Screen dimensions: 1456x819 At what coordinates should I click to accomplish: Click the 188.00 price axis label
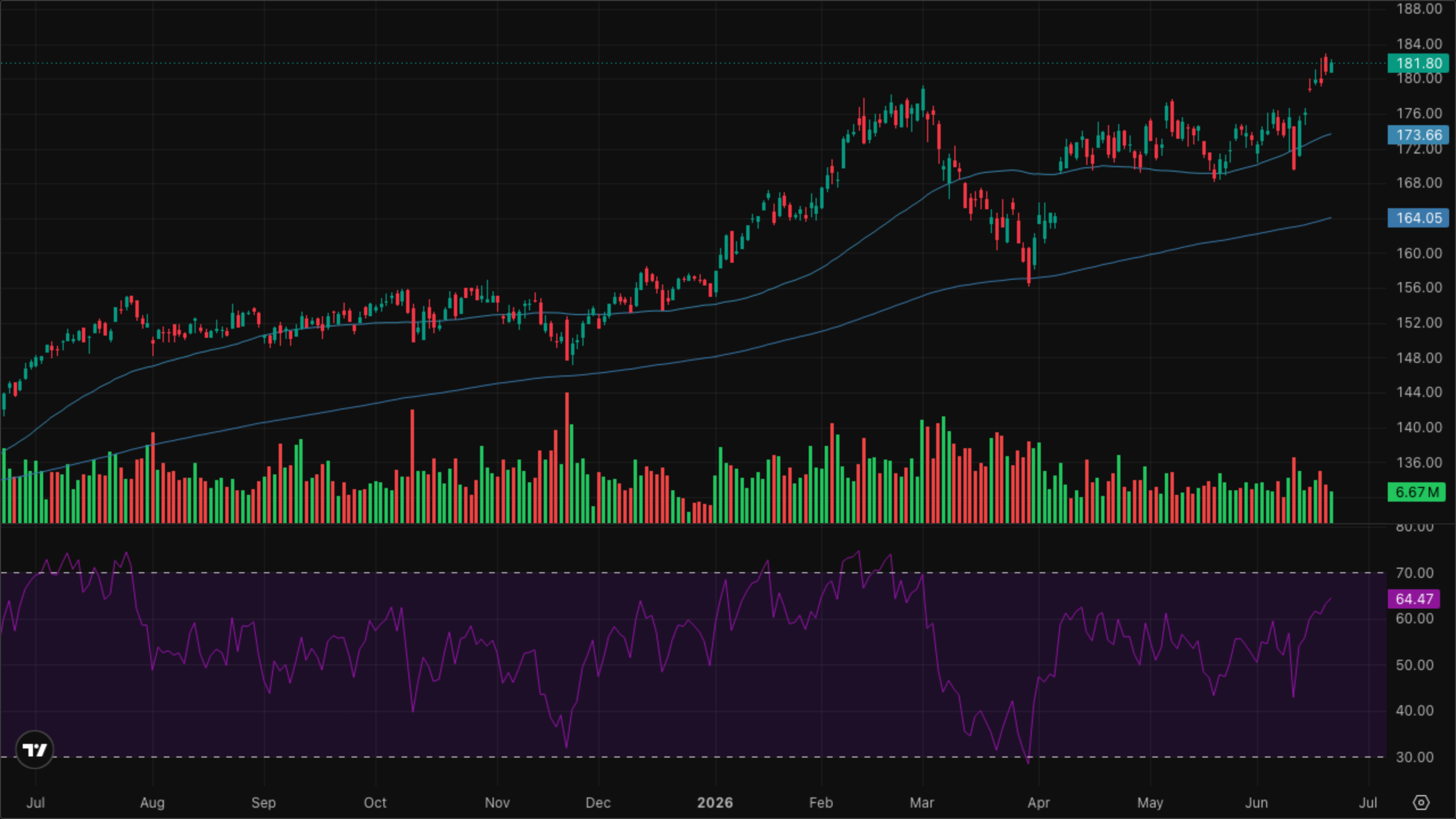[1419, 9]
